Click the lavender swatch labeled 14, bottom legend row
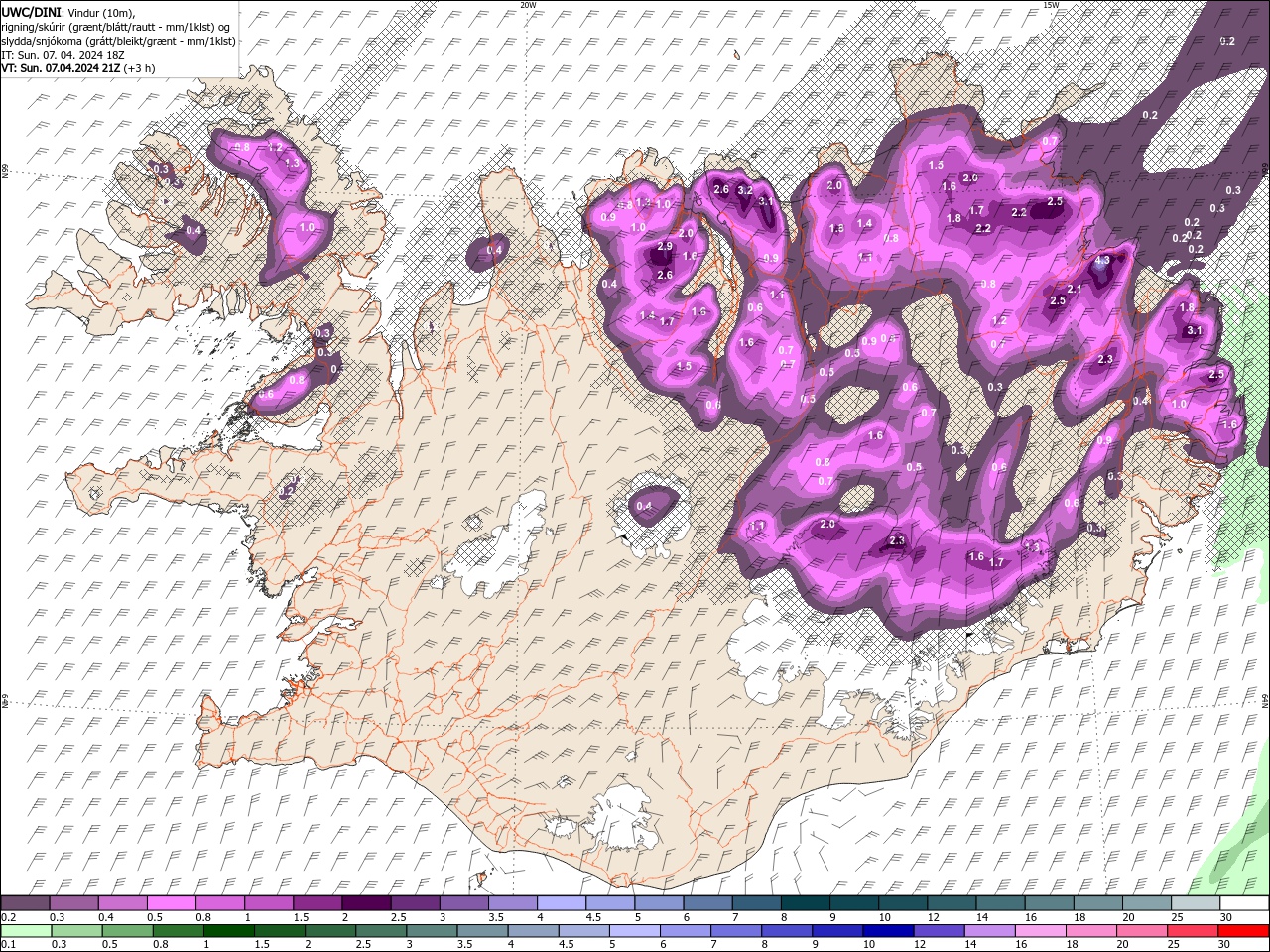 pos(990,931)
